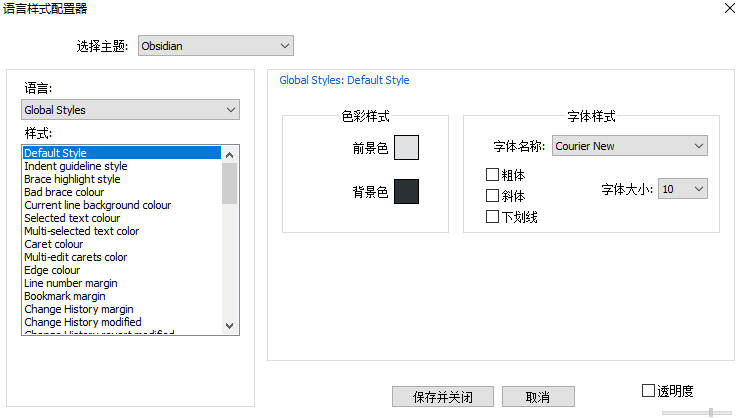Click the foreground color swatch

point(406,147)
